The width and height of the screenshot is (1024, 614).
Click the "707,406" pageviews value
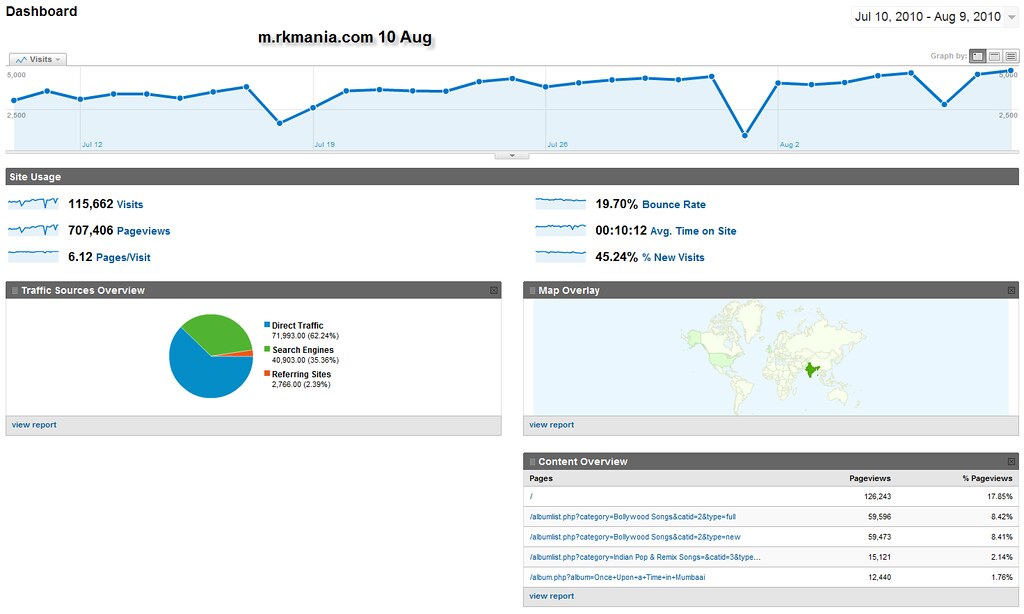91,230
